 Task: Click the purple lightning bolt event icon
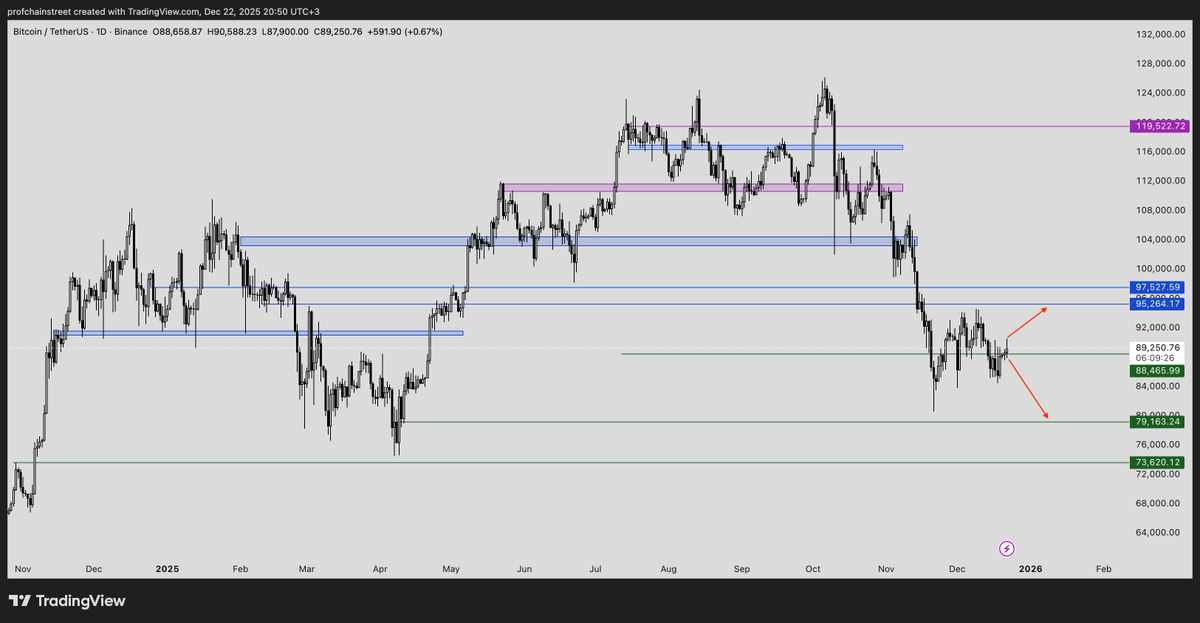tap(1007, 548)
